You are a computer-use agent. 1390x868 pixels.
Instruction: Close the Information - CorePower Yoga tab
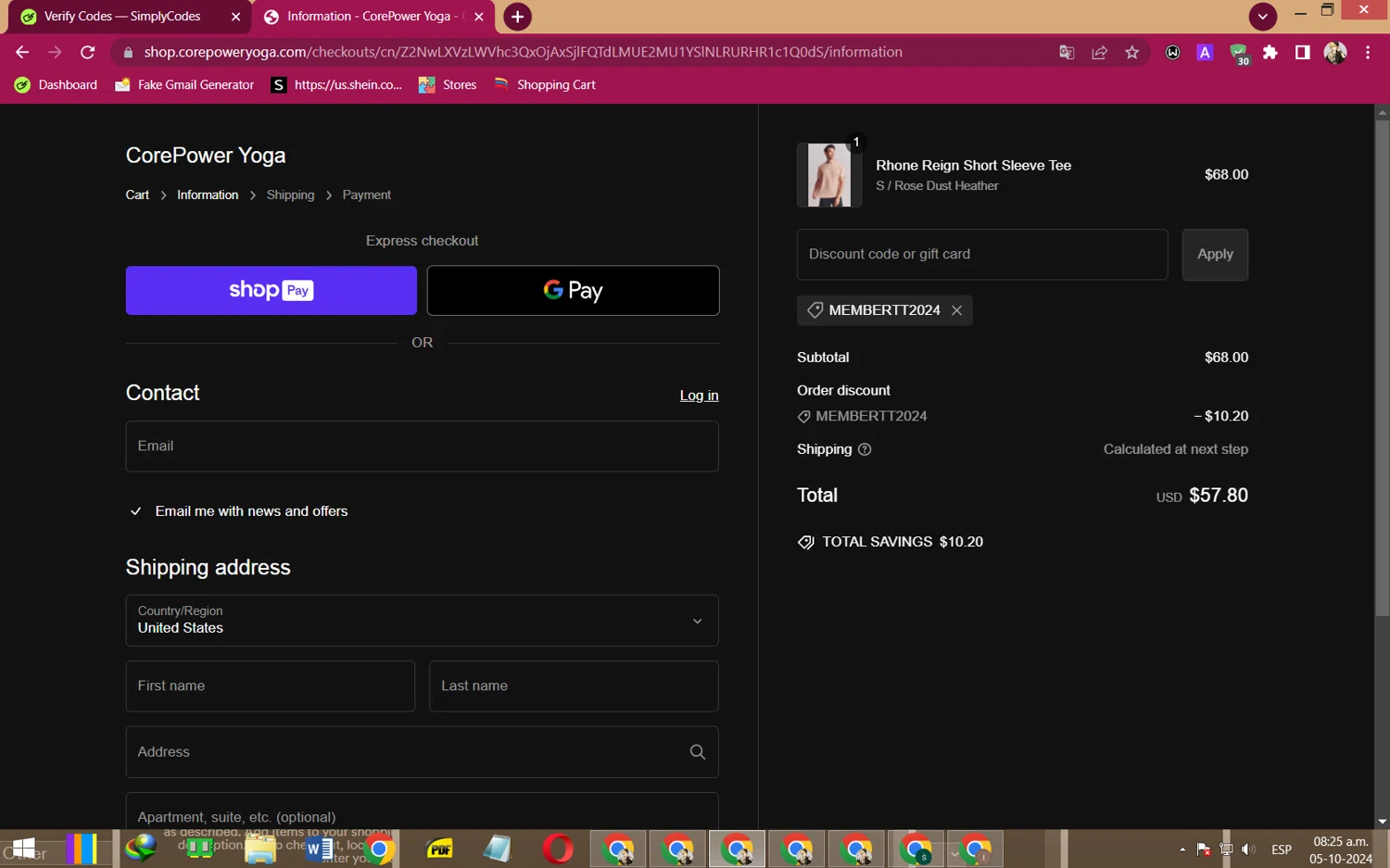479,17
